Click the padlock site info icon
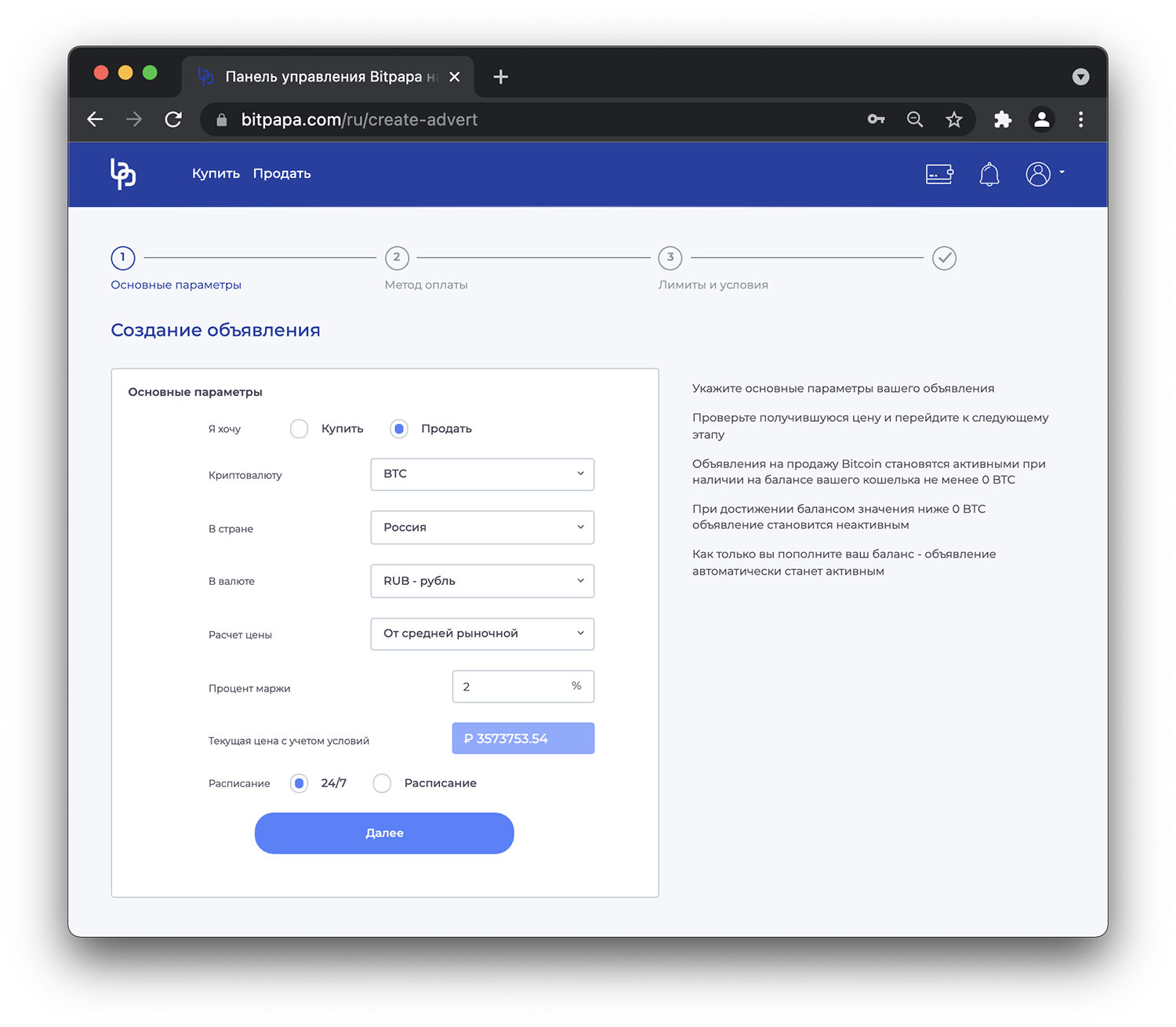This screenshot has width=1176, height=1027. 222,119
